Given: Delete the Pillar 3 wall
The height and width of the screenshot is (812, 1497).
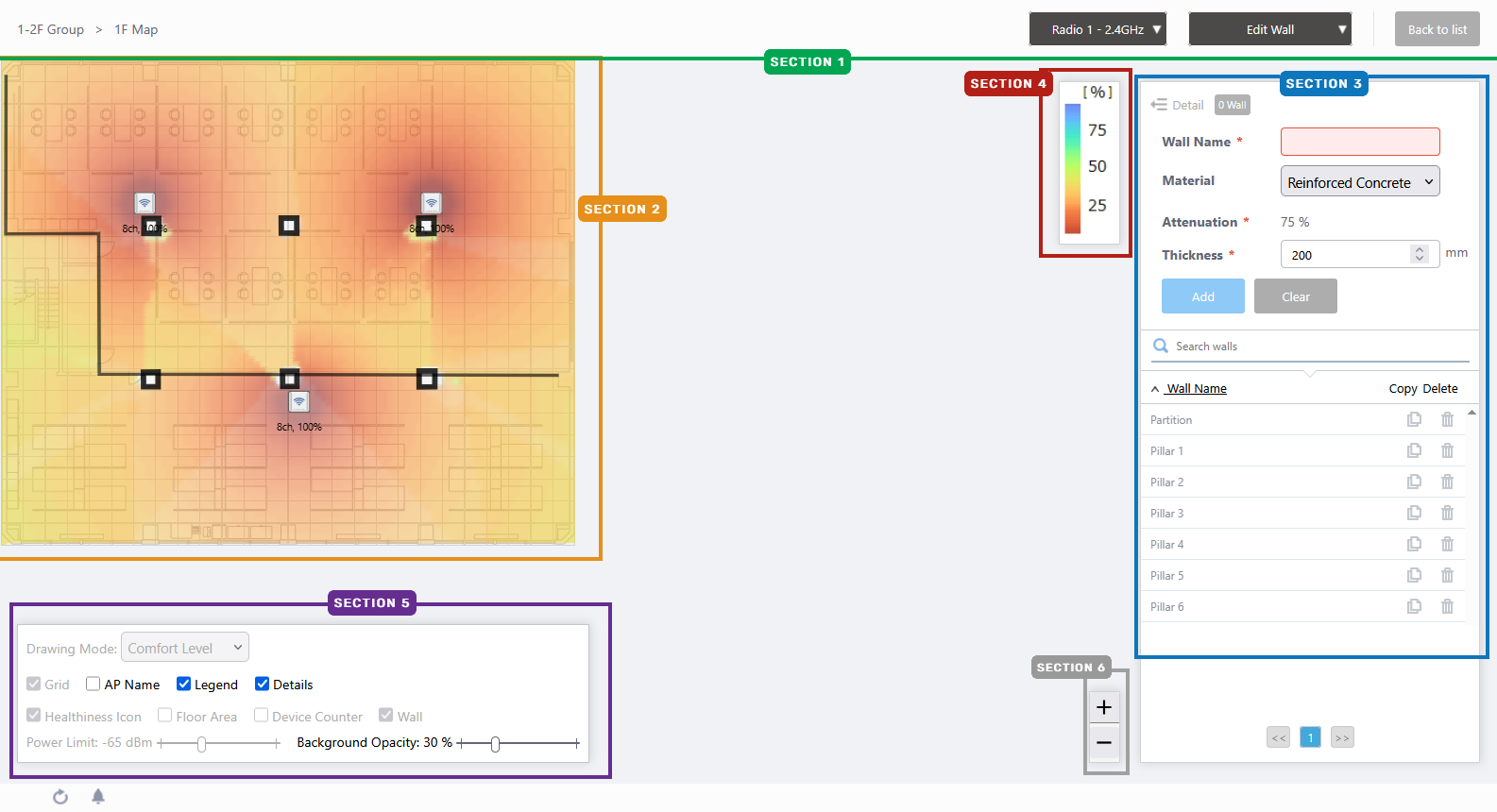Looking at the screenshot, I should (x=1447, y=513).
